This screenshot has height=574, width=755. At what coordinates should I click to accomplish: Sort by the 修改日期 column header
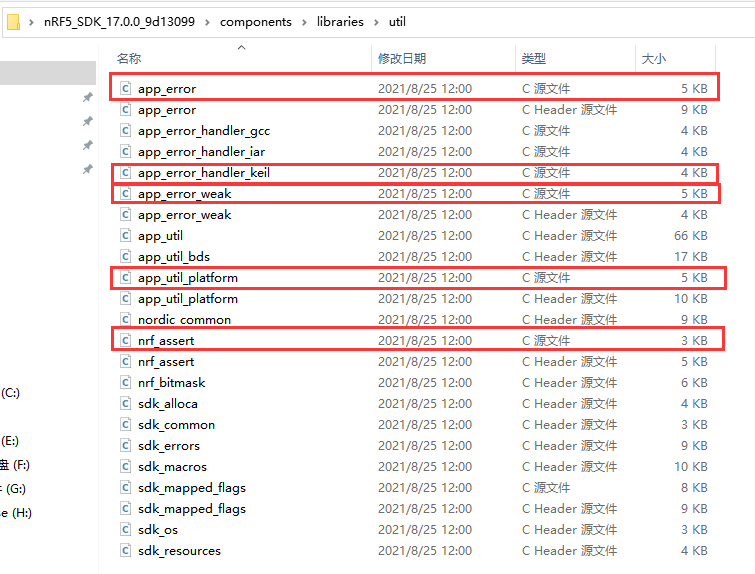402,59
